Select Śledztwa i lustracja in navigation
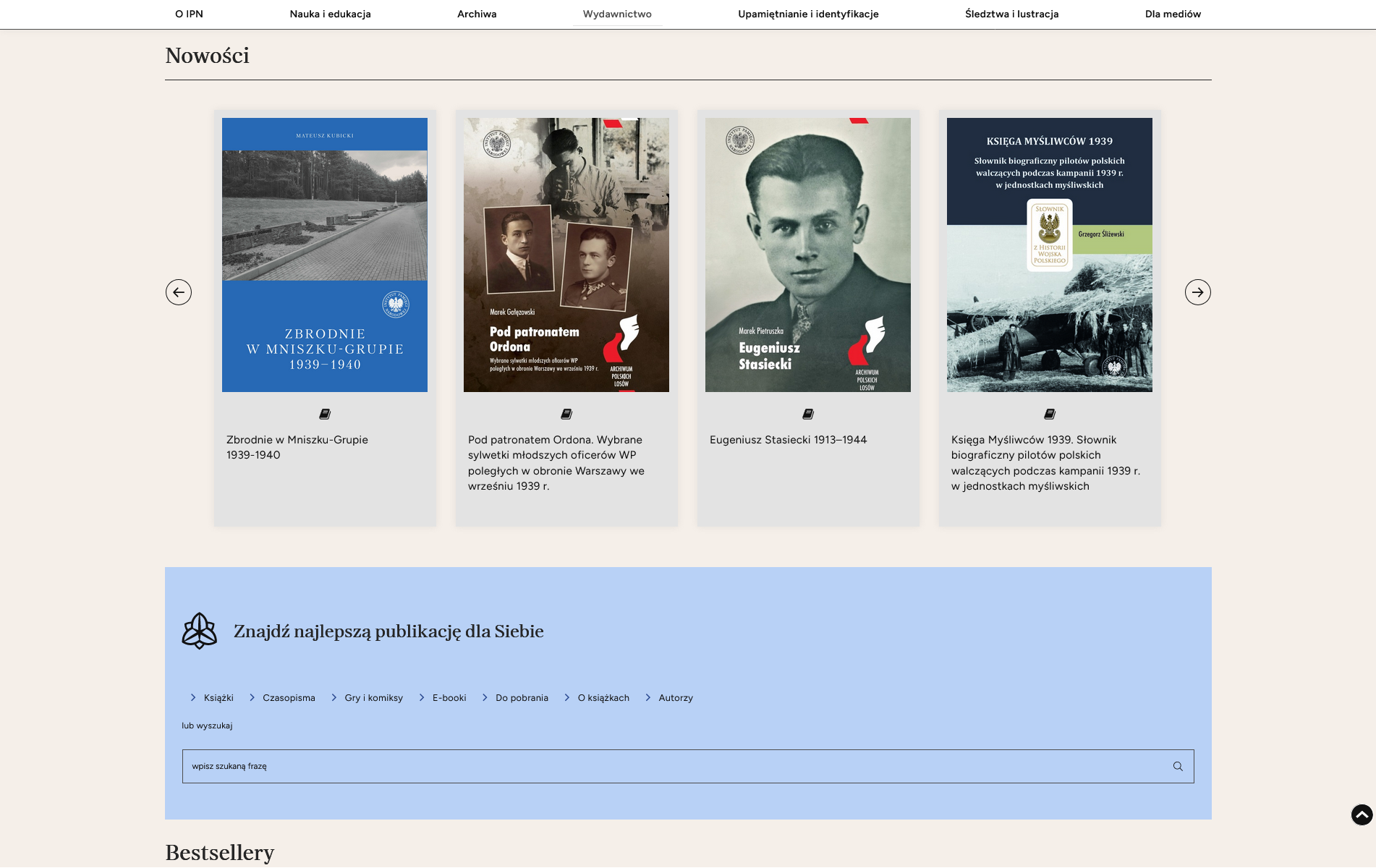Image resolution: width=1376 pixels, height=868 pixels. [1011, 14]
